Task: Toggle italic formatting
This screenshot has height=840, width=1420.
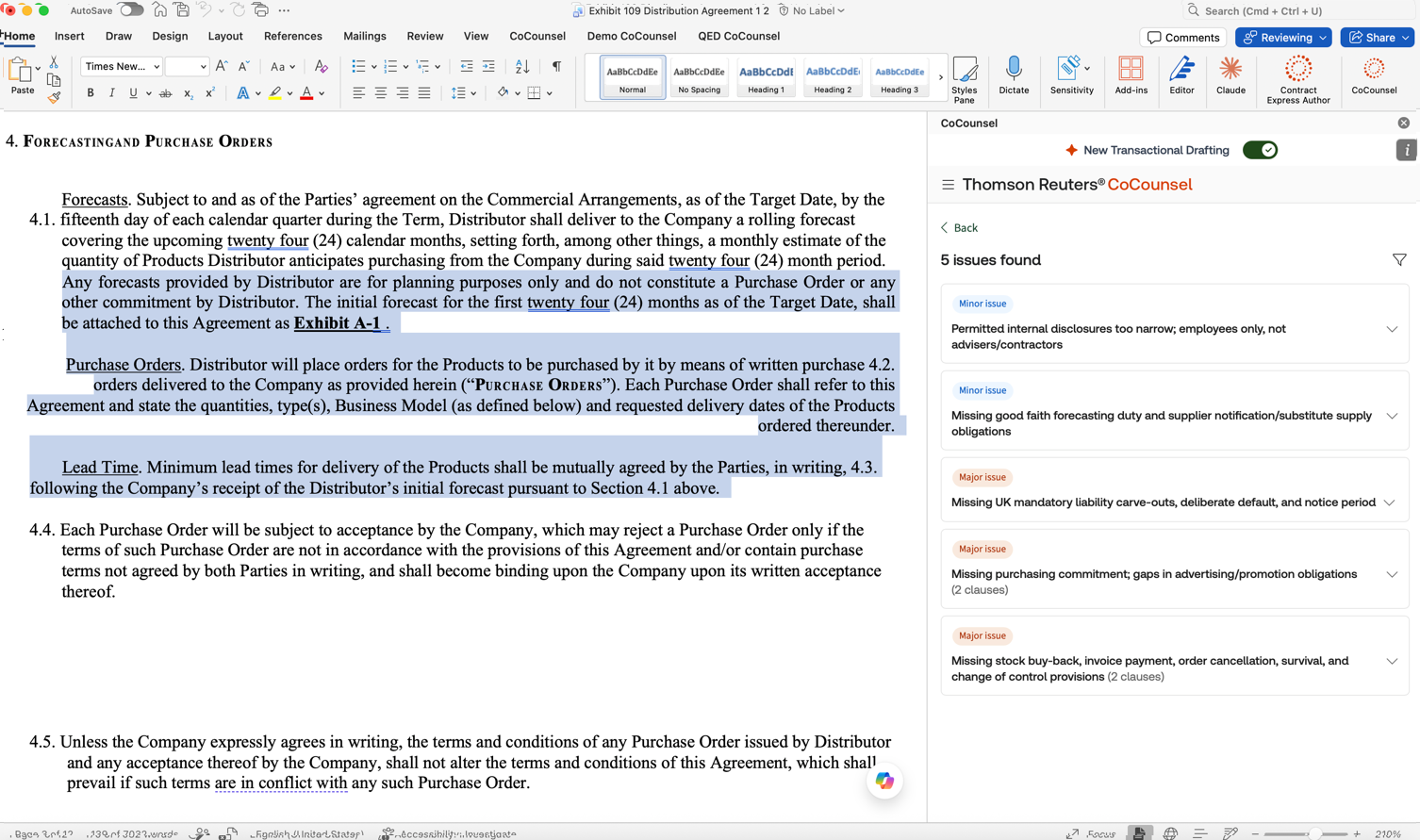Action: [112, 93]
